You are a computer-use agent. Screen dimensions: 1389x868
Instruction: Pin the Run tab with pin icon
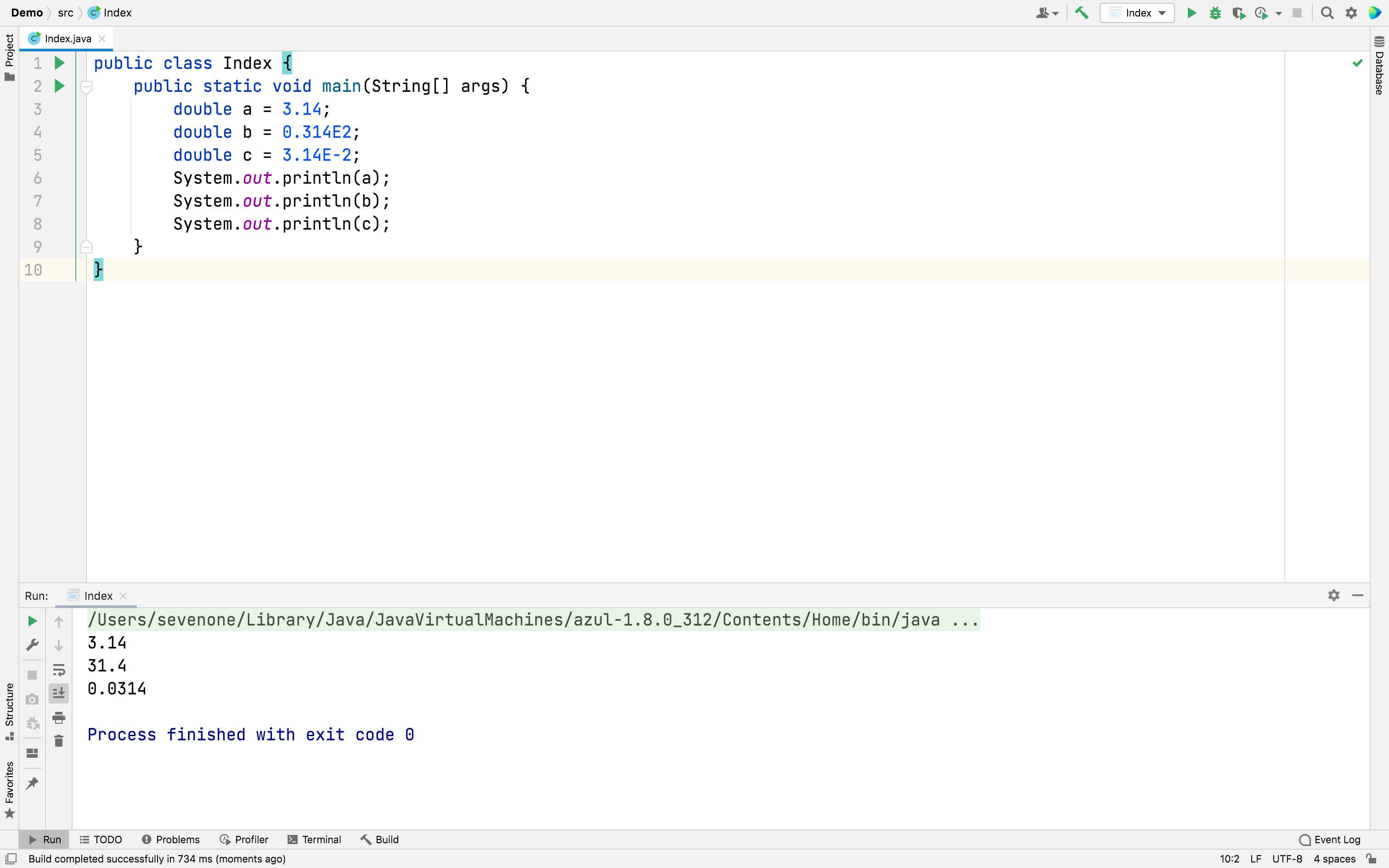click(x=32, y=783)
